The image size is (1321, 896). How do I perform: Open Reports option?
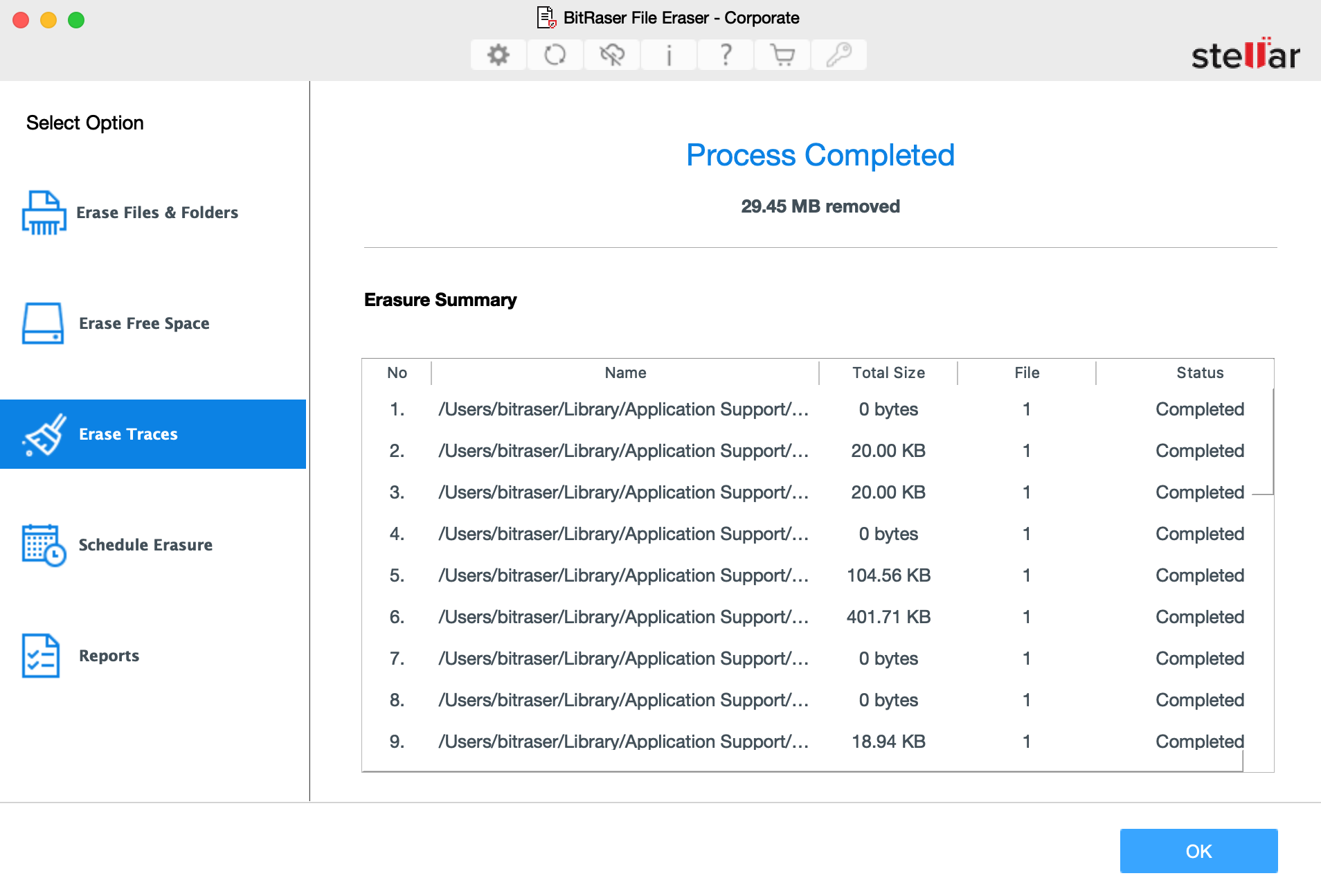tap(153, 656)
